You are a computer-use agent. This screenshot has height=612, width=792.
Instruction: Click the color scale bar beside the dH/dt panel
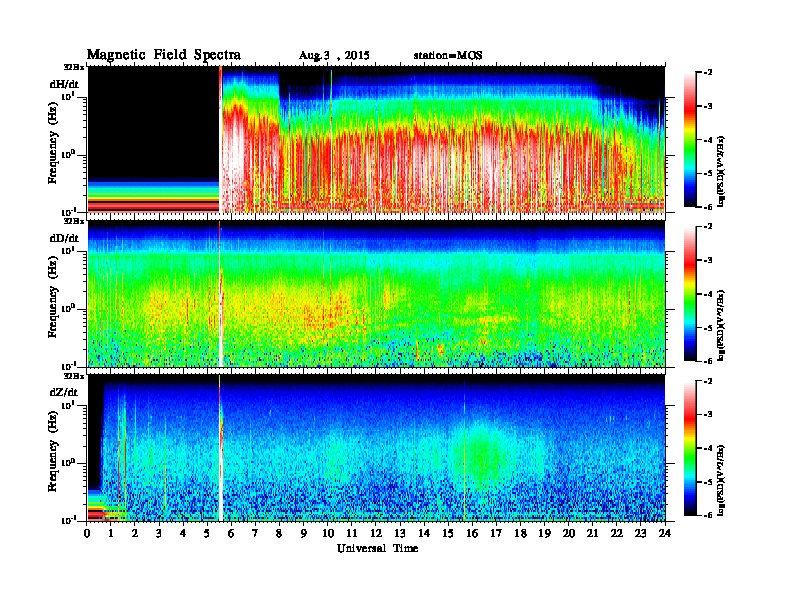[690, 139]
